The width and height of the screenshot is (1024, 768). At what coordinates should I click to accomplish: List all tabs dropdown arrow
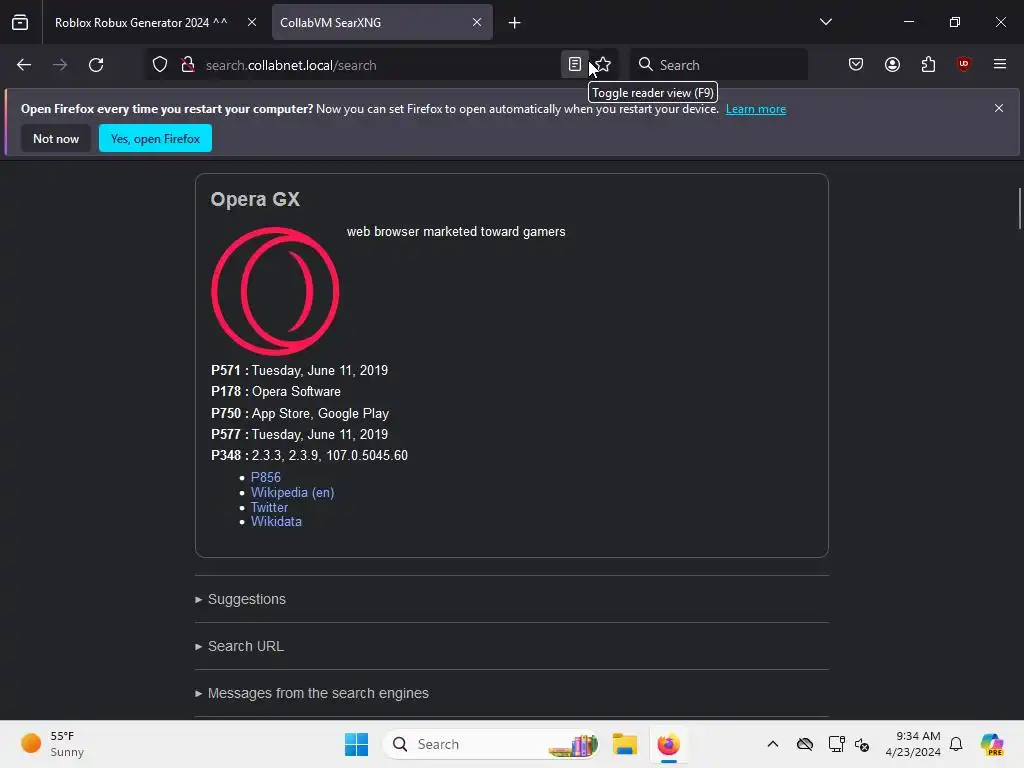pos(826,22)
